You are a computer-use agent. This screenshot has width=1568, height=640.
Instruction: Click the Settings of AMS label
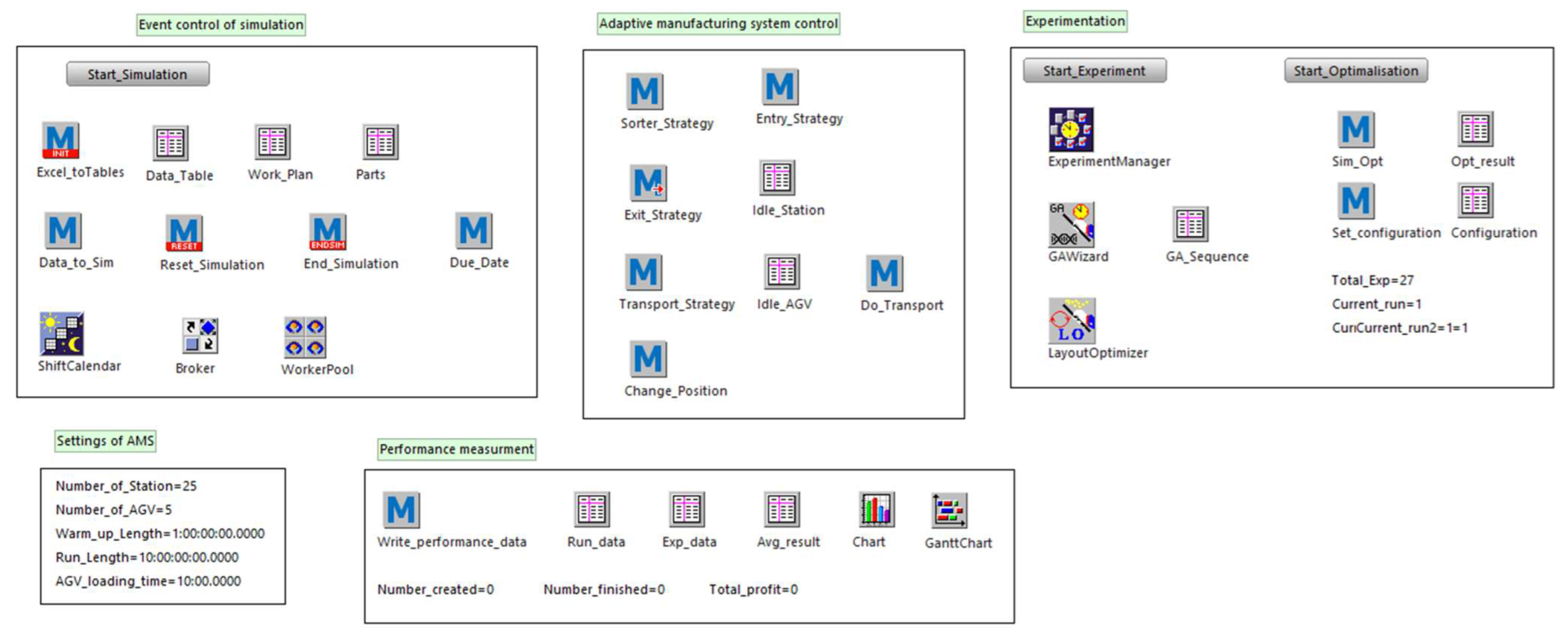[105, 441]
